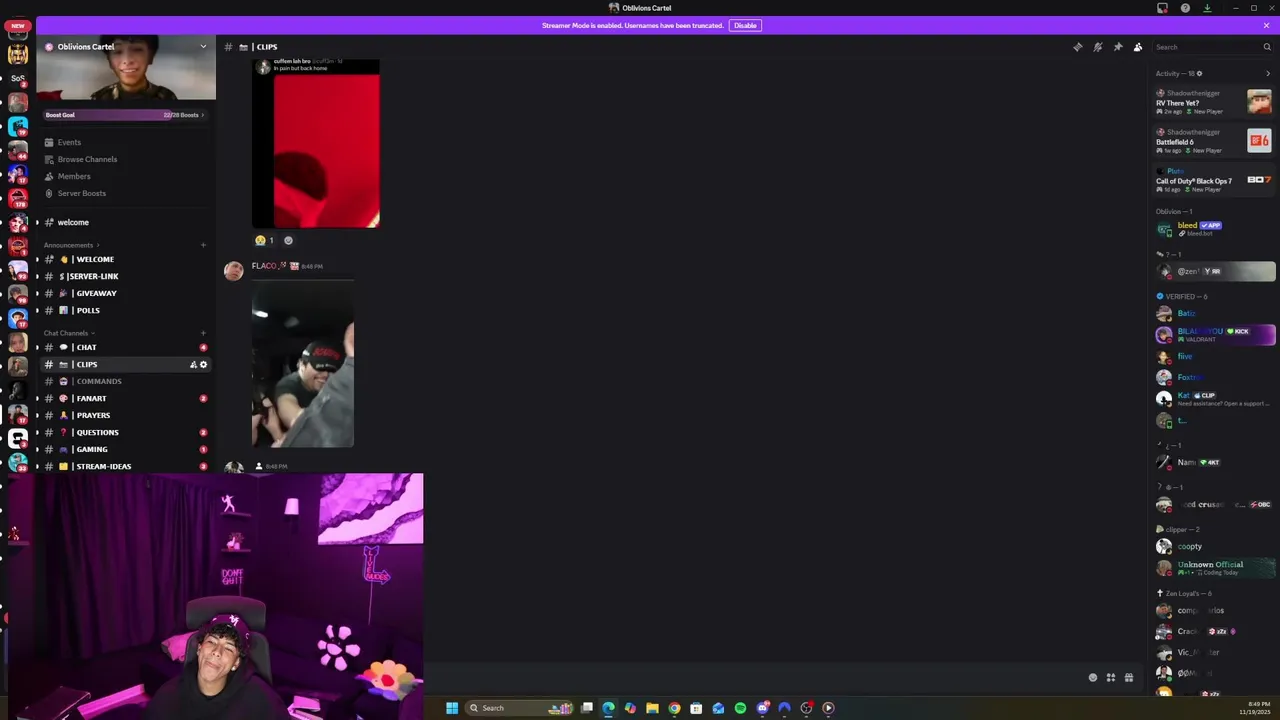Open FLACO's posted video clip
This screenshot has height=720, width=1280.
coord(303,363)
